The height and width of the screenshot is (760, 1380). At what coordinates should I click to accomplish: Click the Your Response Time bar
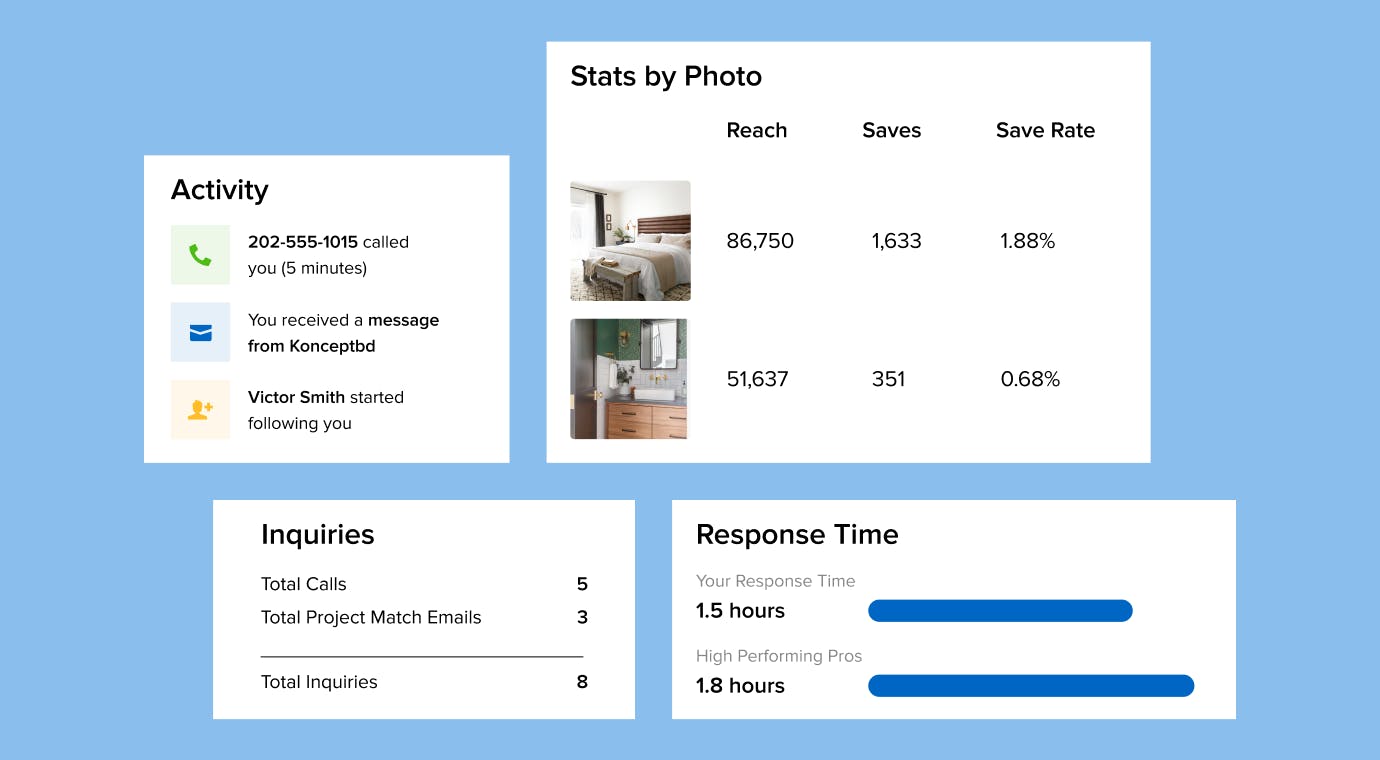point(1000,611)
